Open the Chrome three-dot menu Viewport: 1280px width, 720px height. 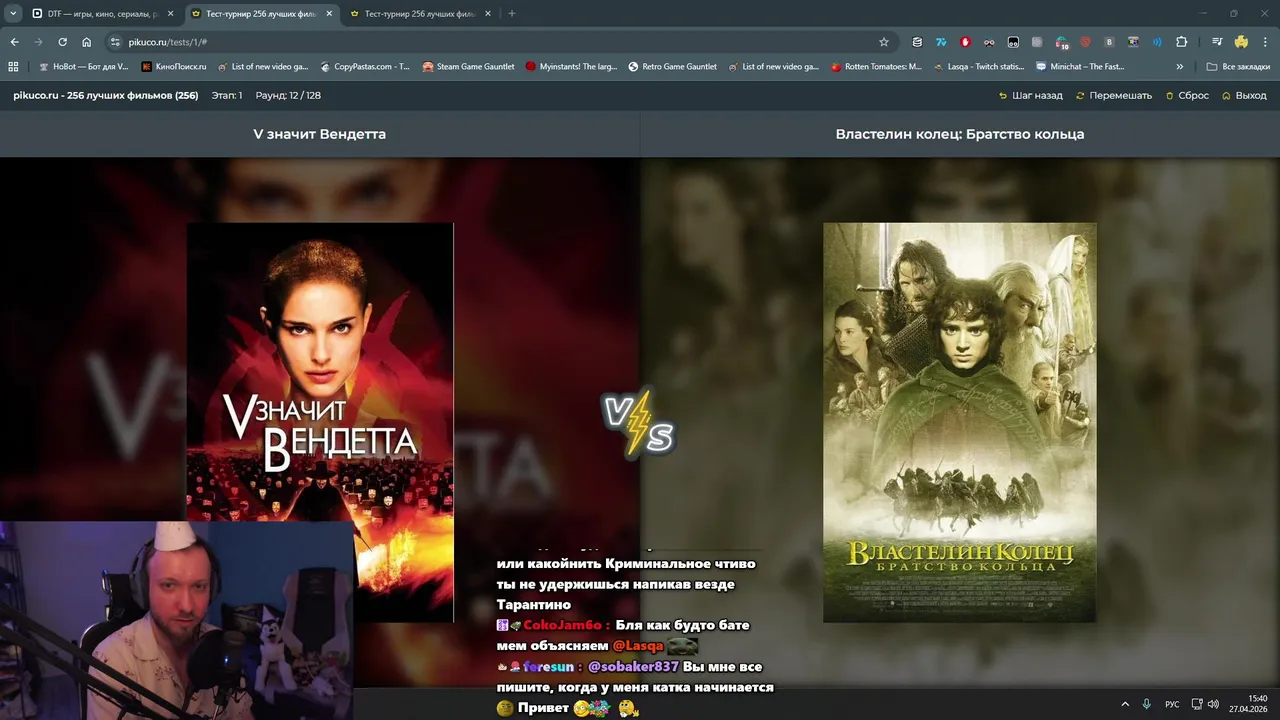[1265, 42]
